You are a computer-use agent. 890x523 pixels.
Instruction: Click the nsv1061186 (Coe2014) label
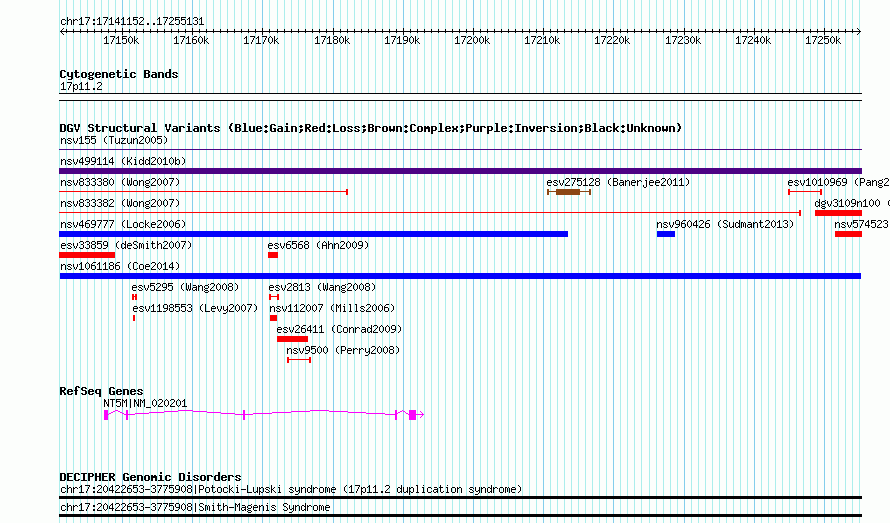(x=120, y=266)
